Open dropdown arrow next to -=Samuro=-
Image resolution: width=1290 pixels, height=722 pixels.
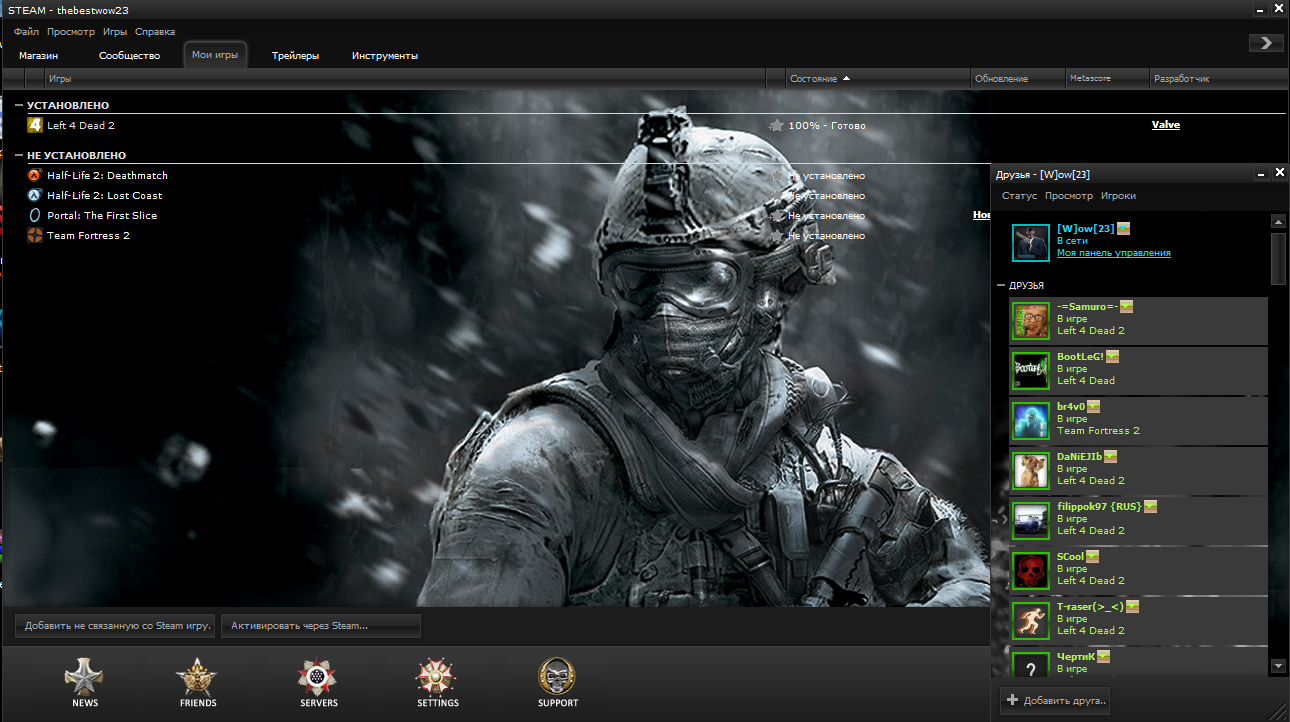pyautogui.click(x=1126, y=307)
